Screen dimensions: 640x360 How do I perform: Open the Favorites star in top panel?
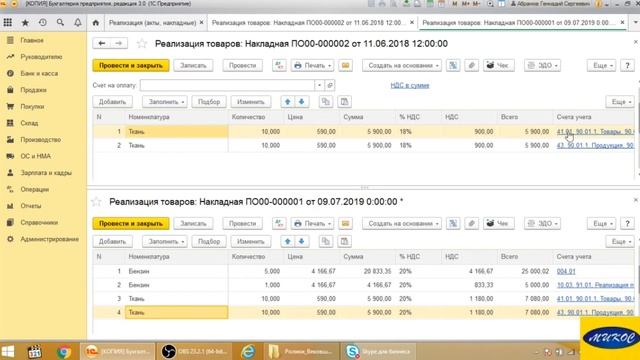25,23
